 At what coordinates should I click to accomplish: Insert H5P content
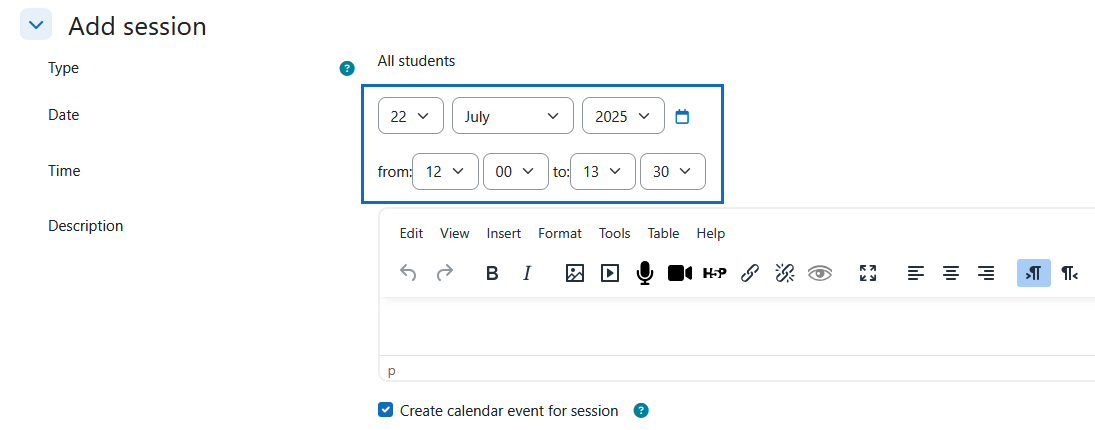tap(714, 273)
